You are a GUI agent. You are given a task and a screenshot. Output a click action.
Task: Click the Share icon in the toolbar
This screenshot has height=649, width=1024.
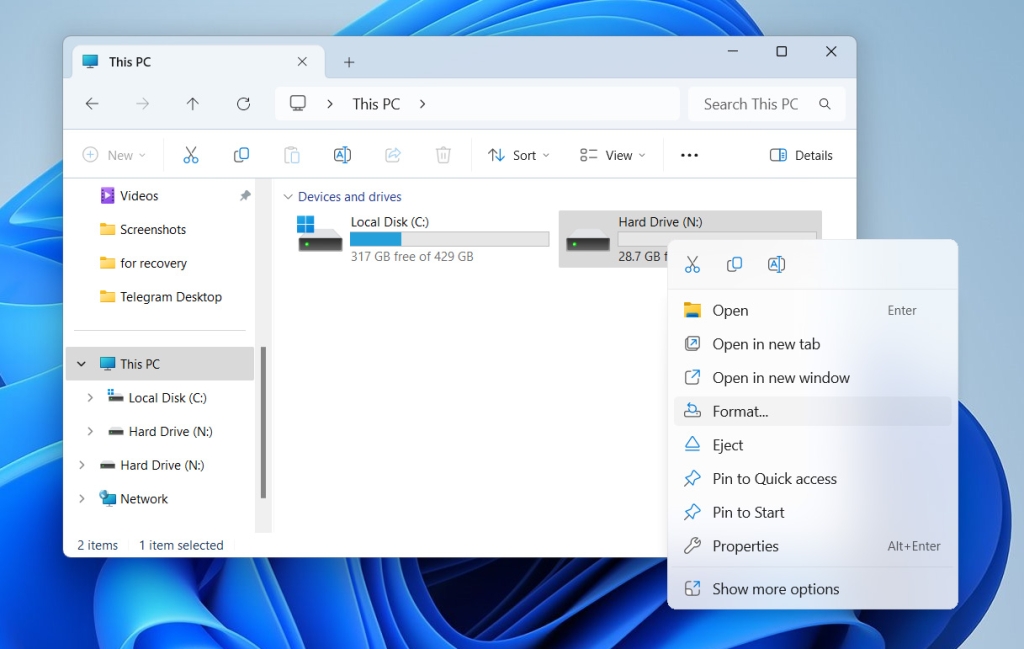(392, 155)
